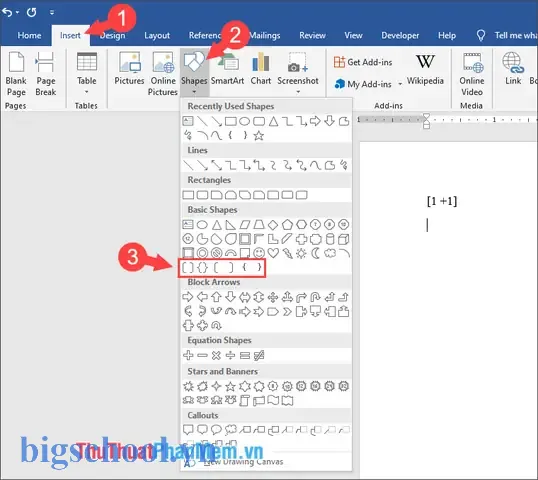Click the Tell me lightbulb search box

506,35
